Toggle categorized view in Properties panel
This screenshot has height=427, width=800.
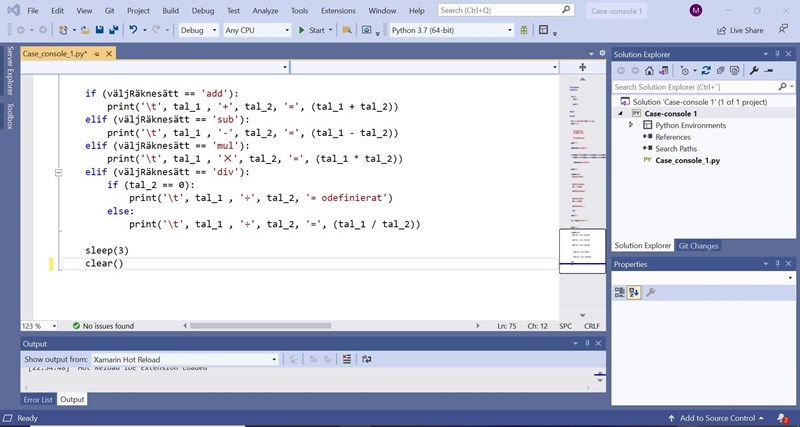click(x=620, y=292)
